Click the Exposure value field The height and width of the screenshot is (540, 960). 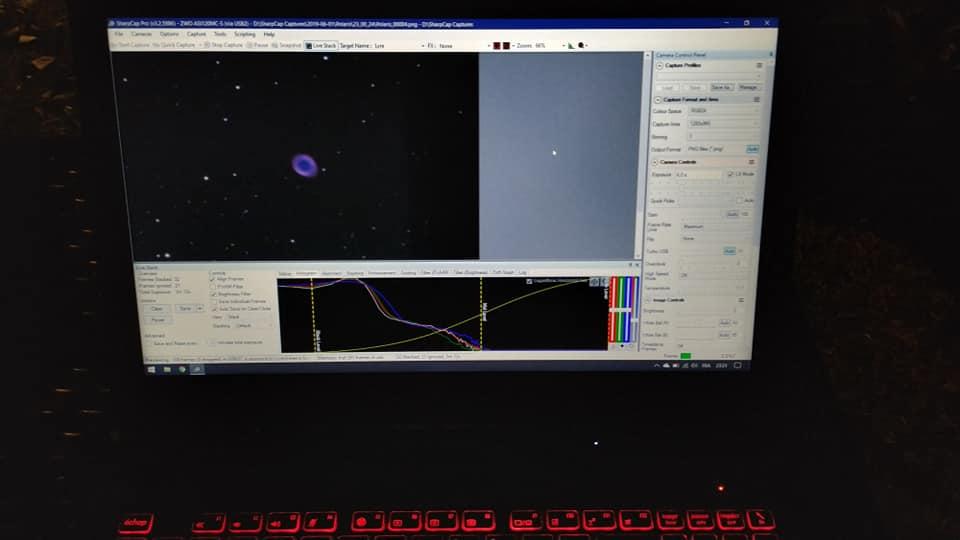pos(698,175)
